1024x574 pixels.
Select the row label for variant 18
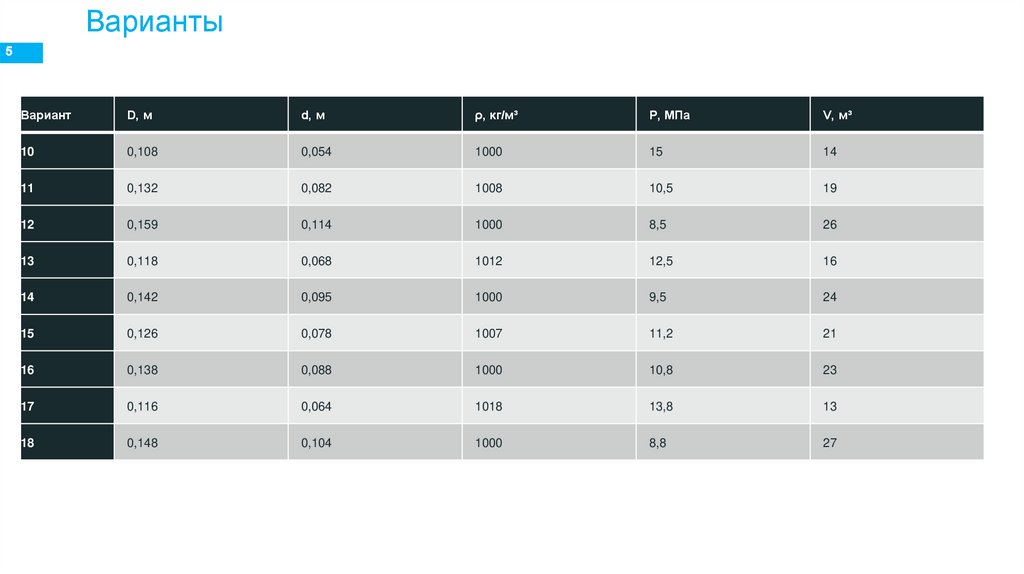[x=28, y=442]
